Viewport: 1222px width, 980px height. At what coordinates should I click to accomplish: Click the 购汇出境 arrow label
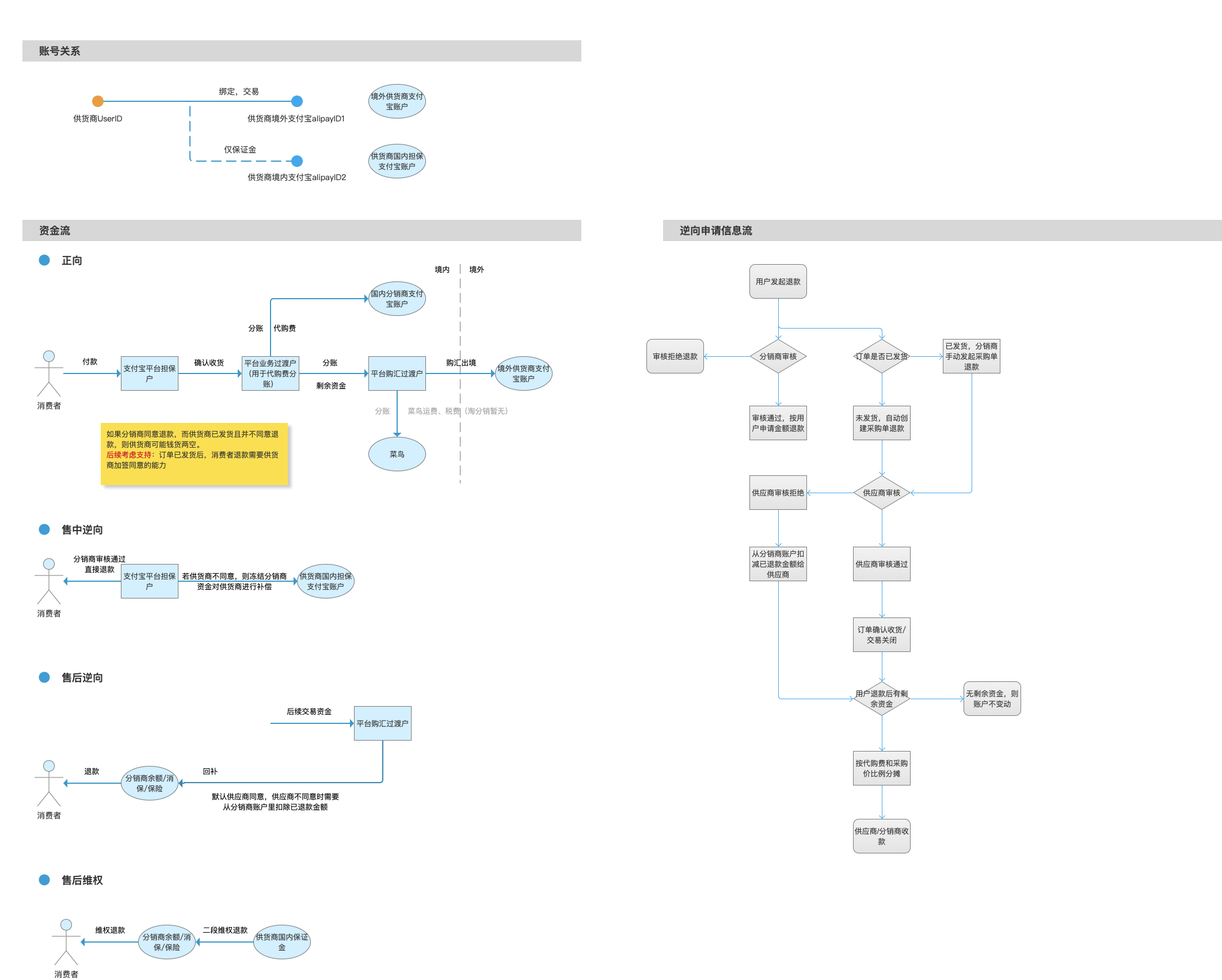(x=461, y=363)
